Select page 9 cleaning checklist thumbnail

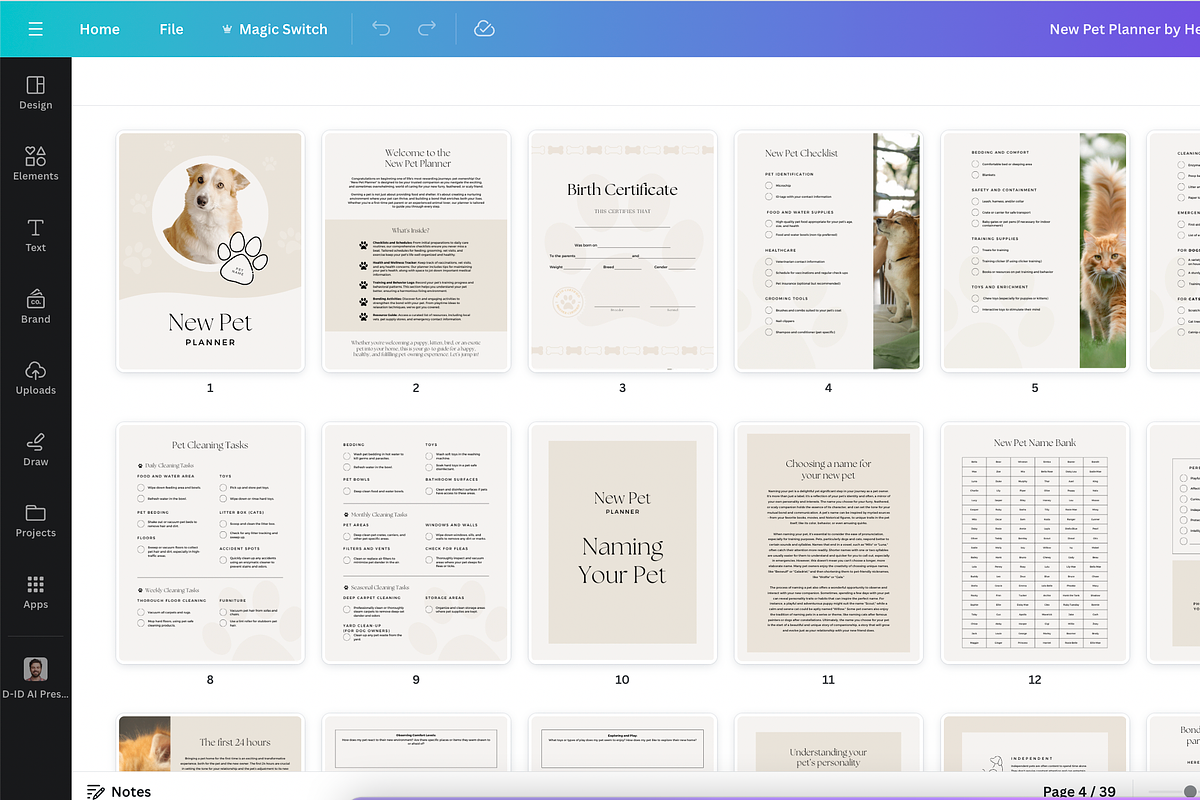click(416, 543)
